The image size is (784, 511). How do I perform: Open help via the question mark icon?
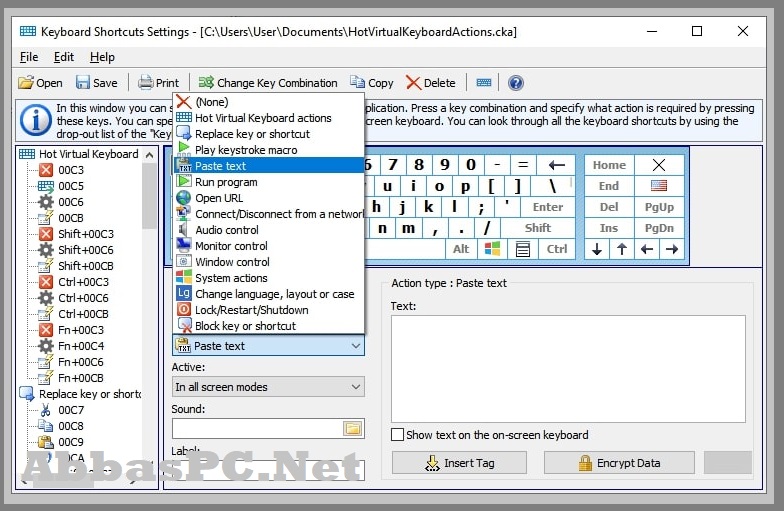[516, 82]
